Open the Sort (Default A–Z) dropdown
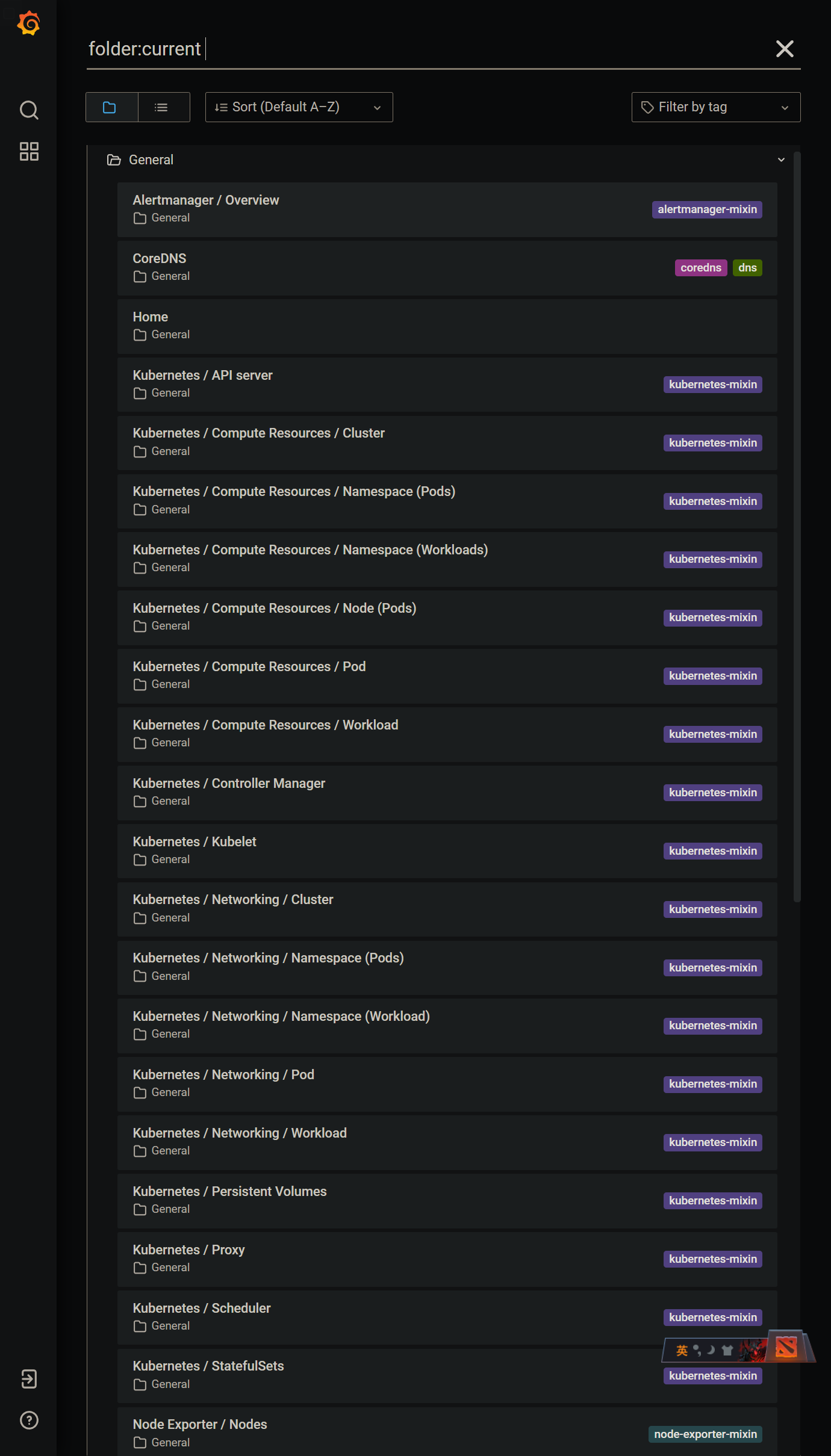 tap(299, 108)
